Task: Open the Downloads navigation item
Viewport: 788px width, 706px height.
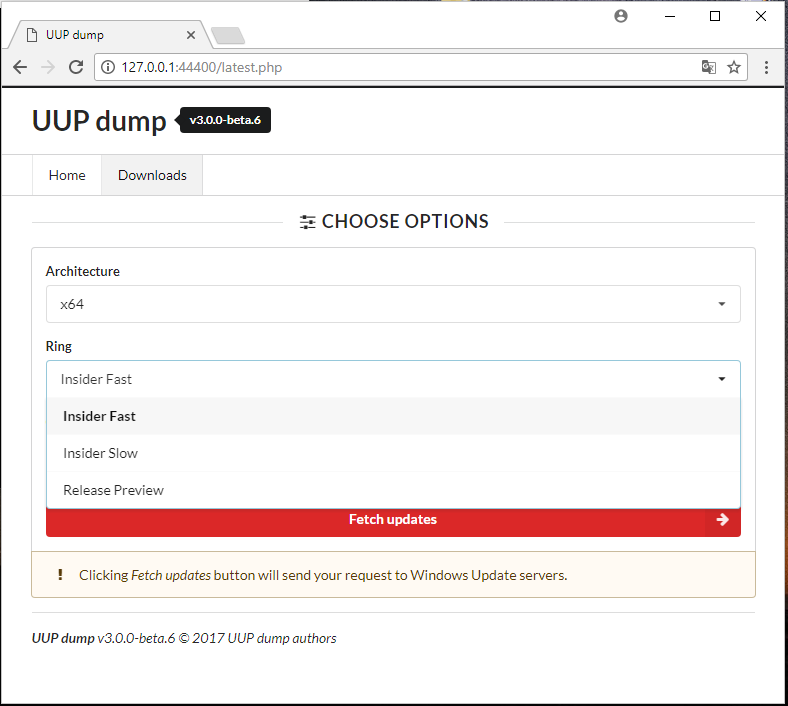Action: 152,175
